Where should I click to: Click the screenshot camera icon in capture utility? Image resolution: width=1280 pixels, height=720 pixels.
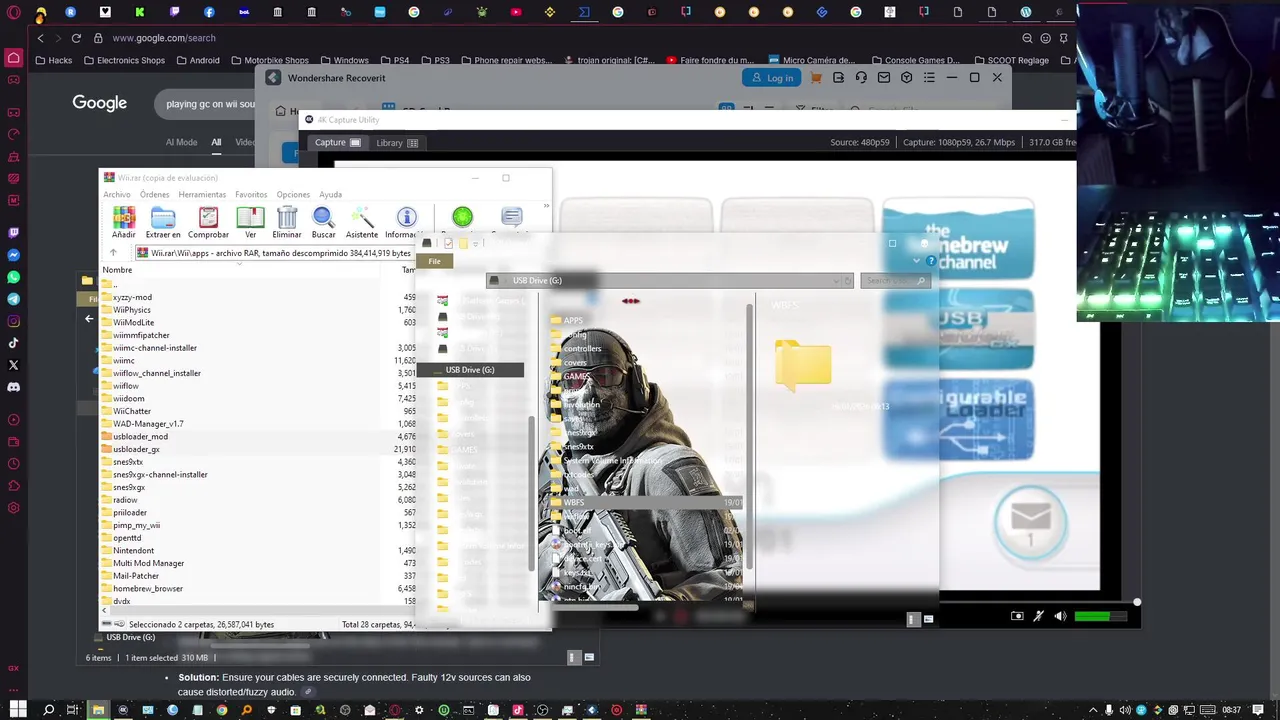point(1017,616)
